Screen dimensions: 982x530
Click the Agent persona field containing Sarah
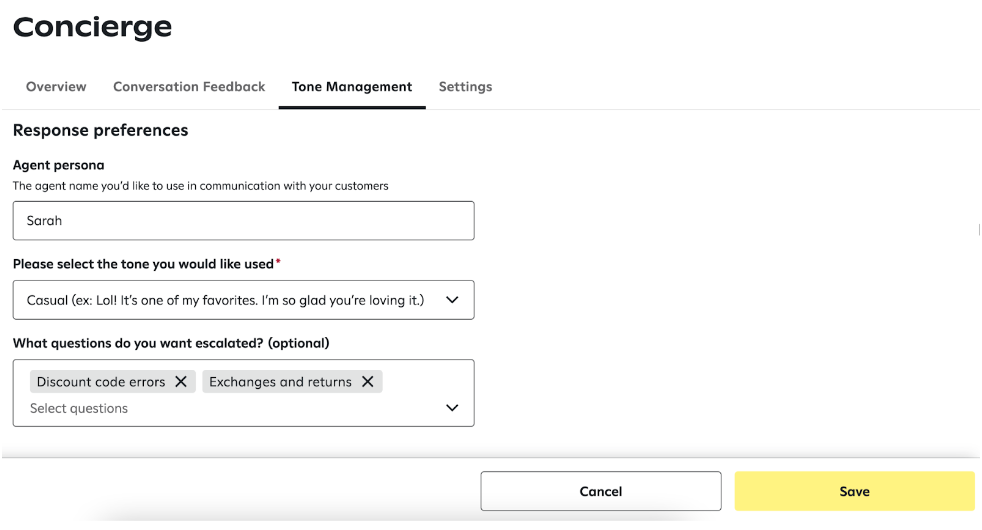point(243,221)
